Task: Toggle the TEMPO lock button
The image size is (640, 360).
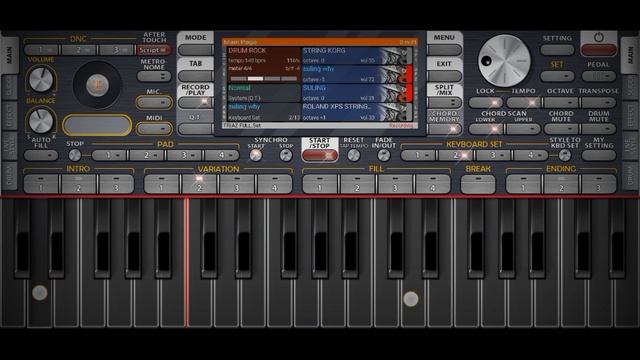Action: click(x=523, y=102)
